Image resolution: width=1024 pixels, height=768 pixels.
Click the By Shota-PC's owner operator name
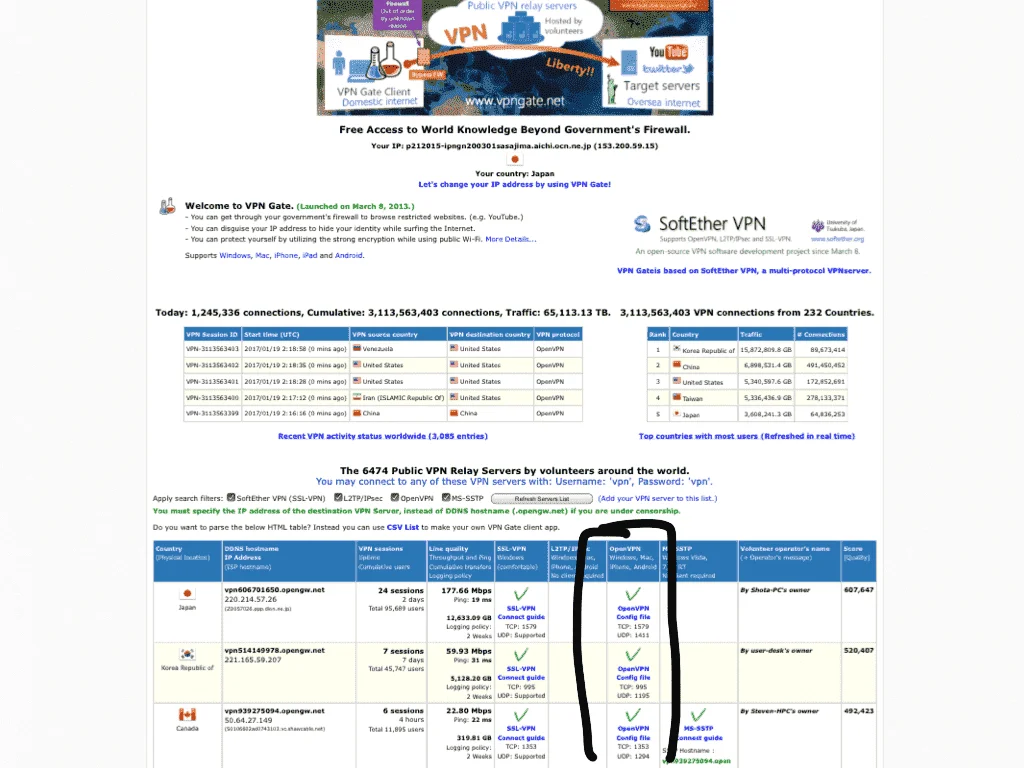(775, 590)
